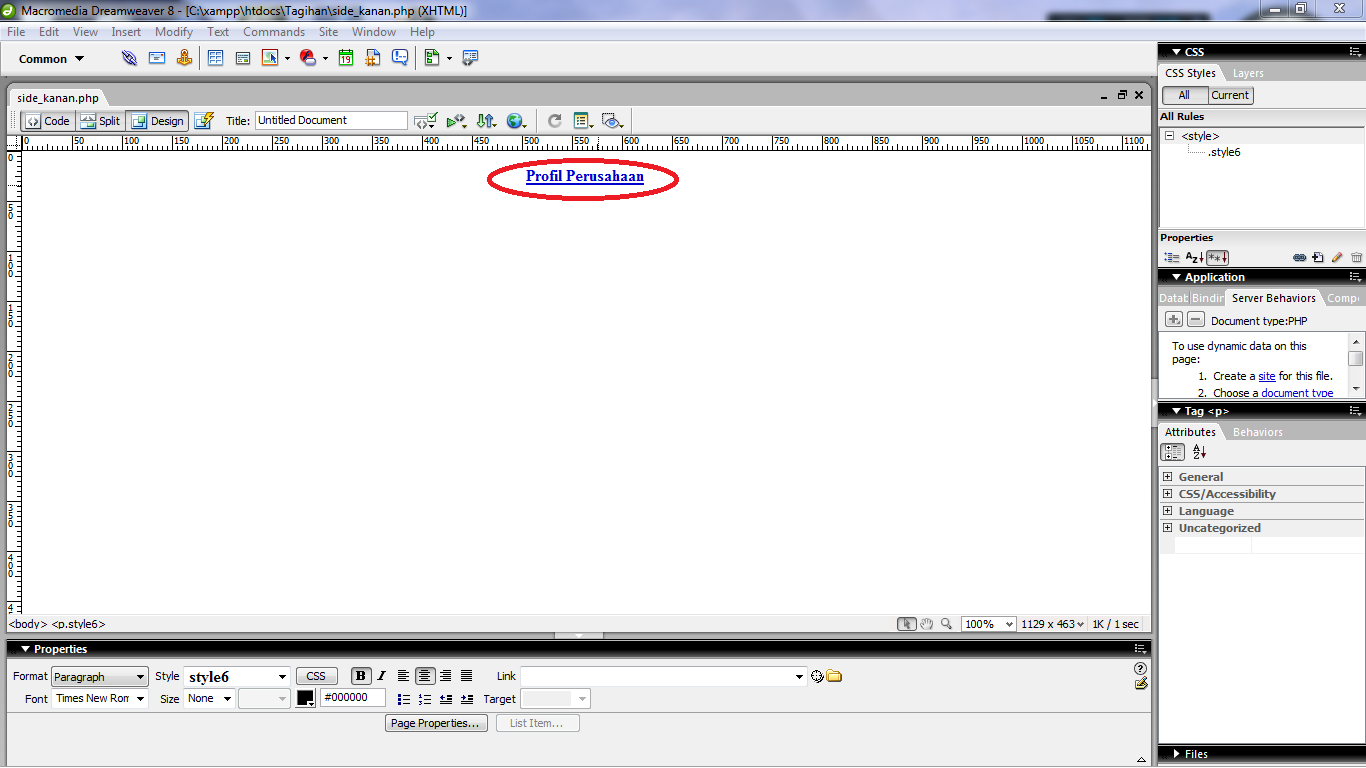Insert a Named Anchor

[x=184, y=57]
